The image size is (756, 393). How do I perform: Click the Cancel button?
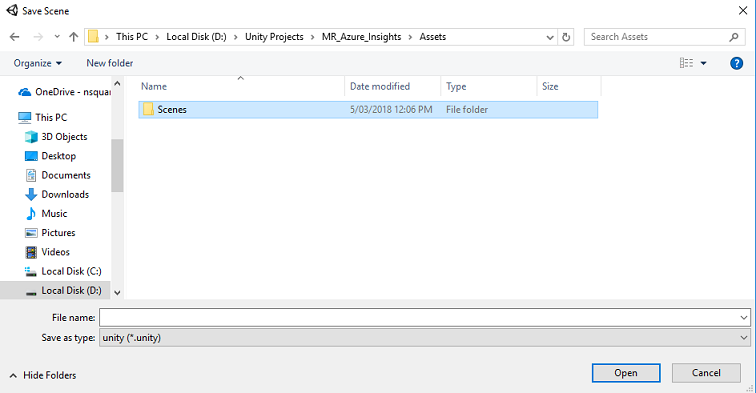706,373
